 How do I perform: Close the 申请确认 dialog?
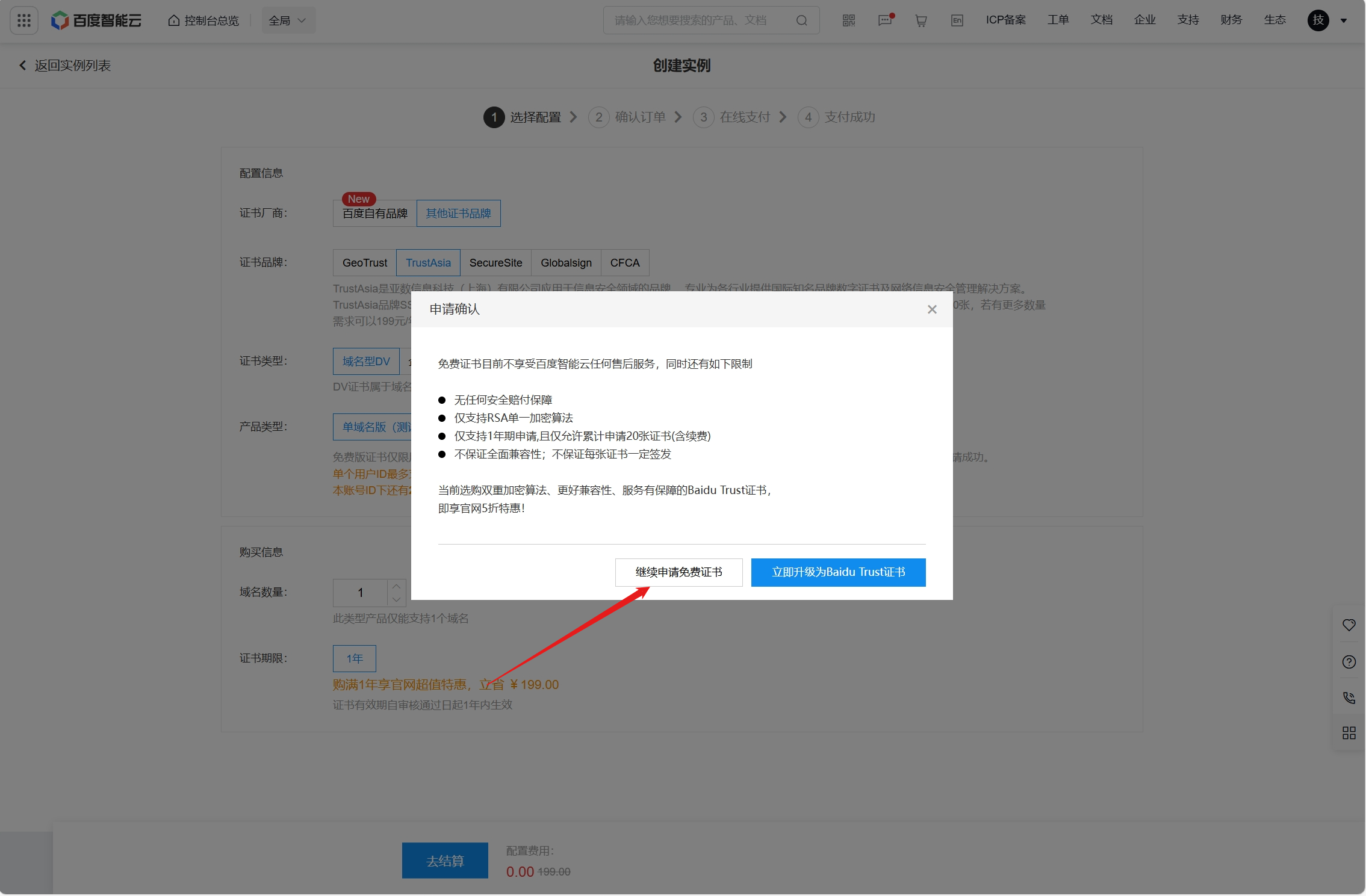932,309
